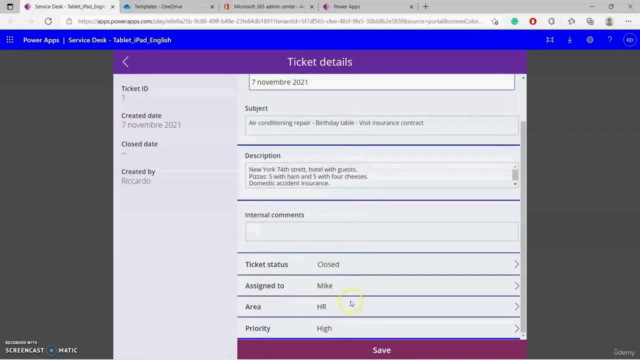Open the browser profile icon
Screen dimensions: 640x360
coord(609,21)
